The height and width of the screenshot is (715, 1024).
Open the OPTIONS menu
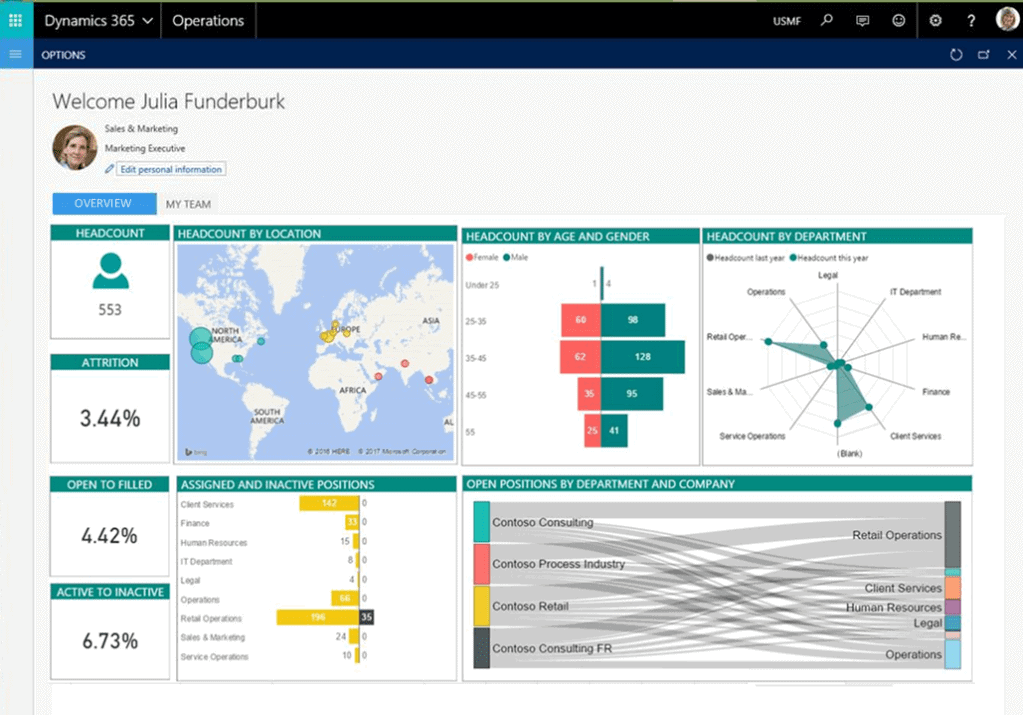coord(63,55)
